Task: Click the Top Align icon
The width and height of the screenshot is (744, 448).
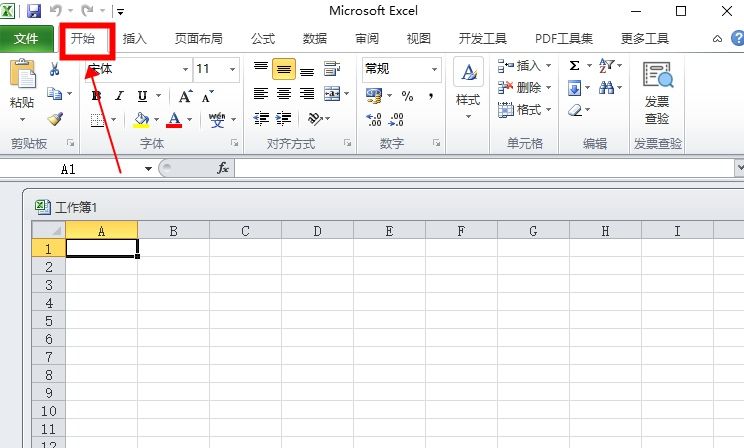Action: [x=260, y=67]
